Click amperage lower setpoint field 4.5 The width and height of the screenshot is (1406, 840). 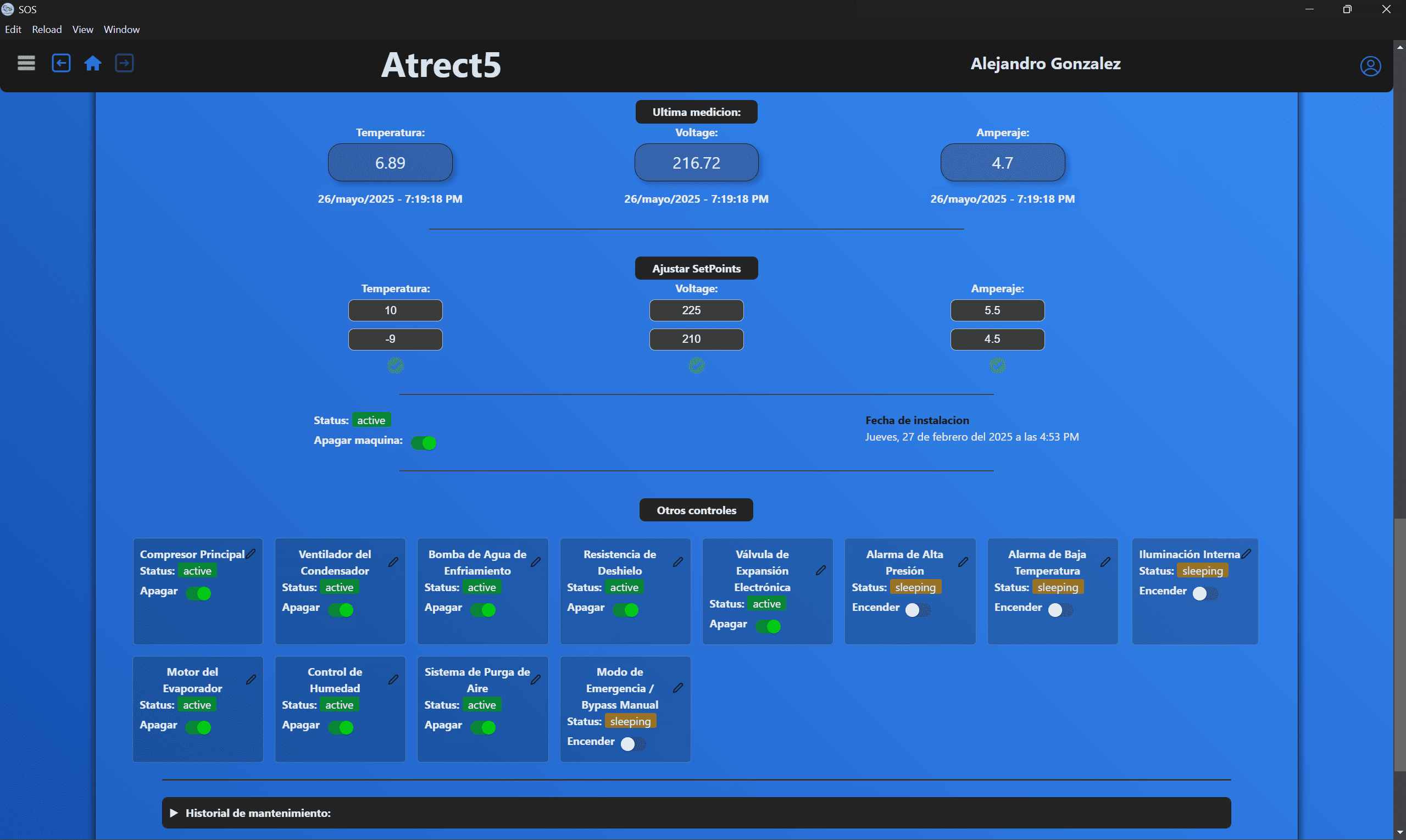(997, 339)
